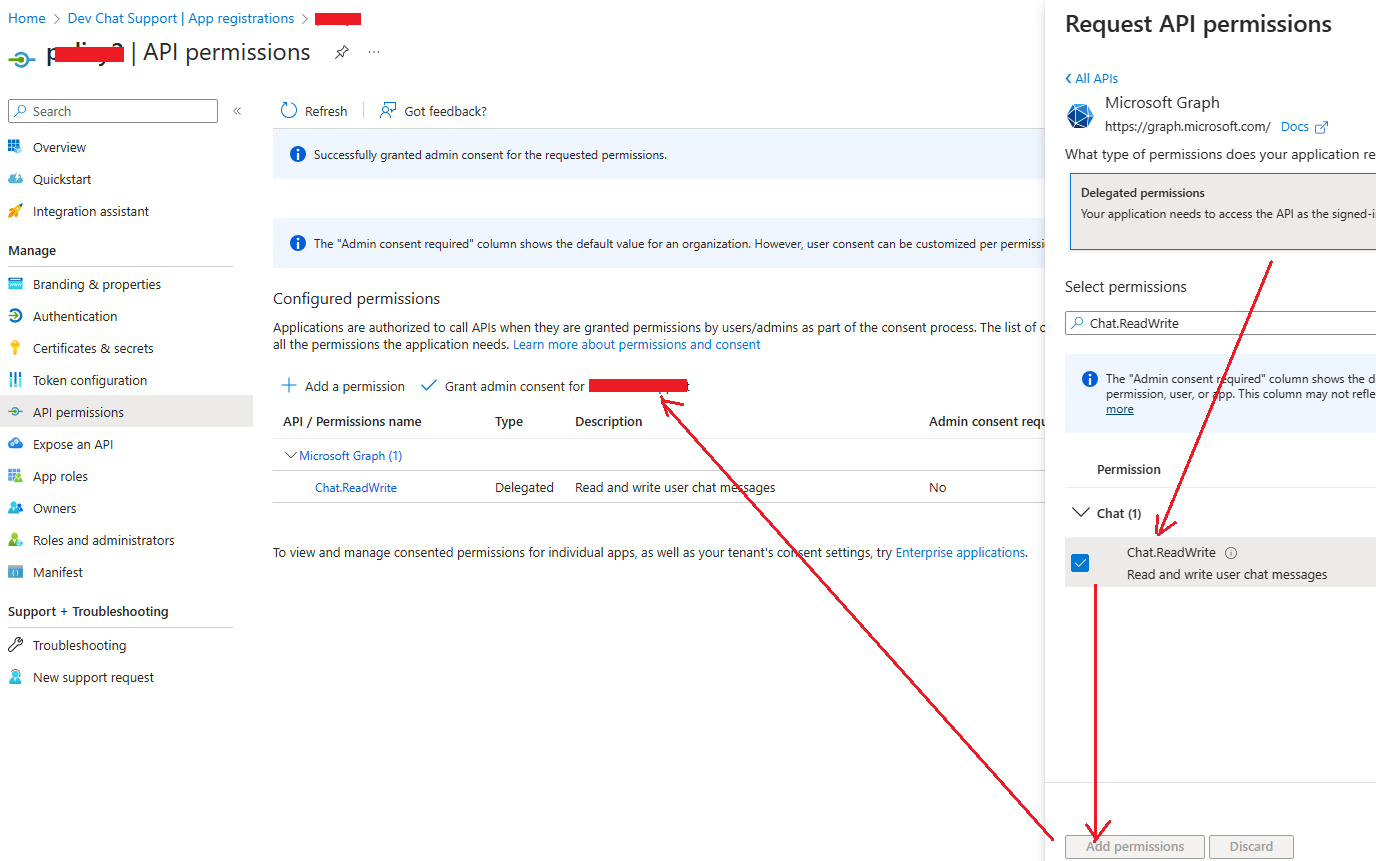Click the Authentication sidebar icon
The height and width of the screenshot is (861, 1376).
(15, 316)
